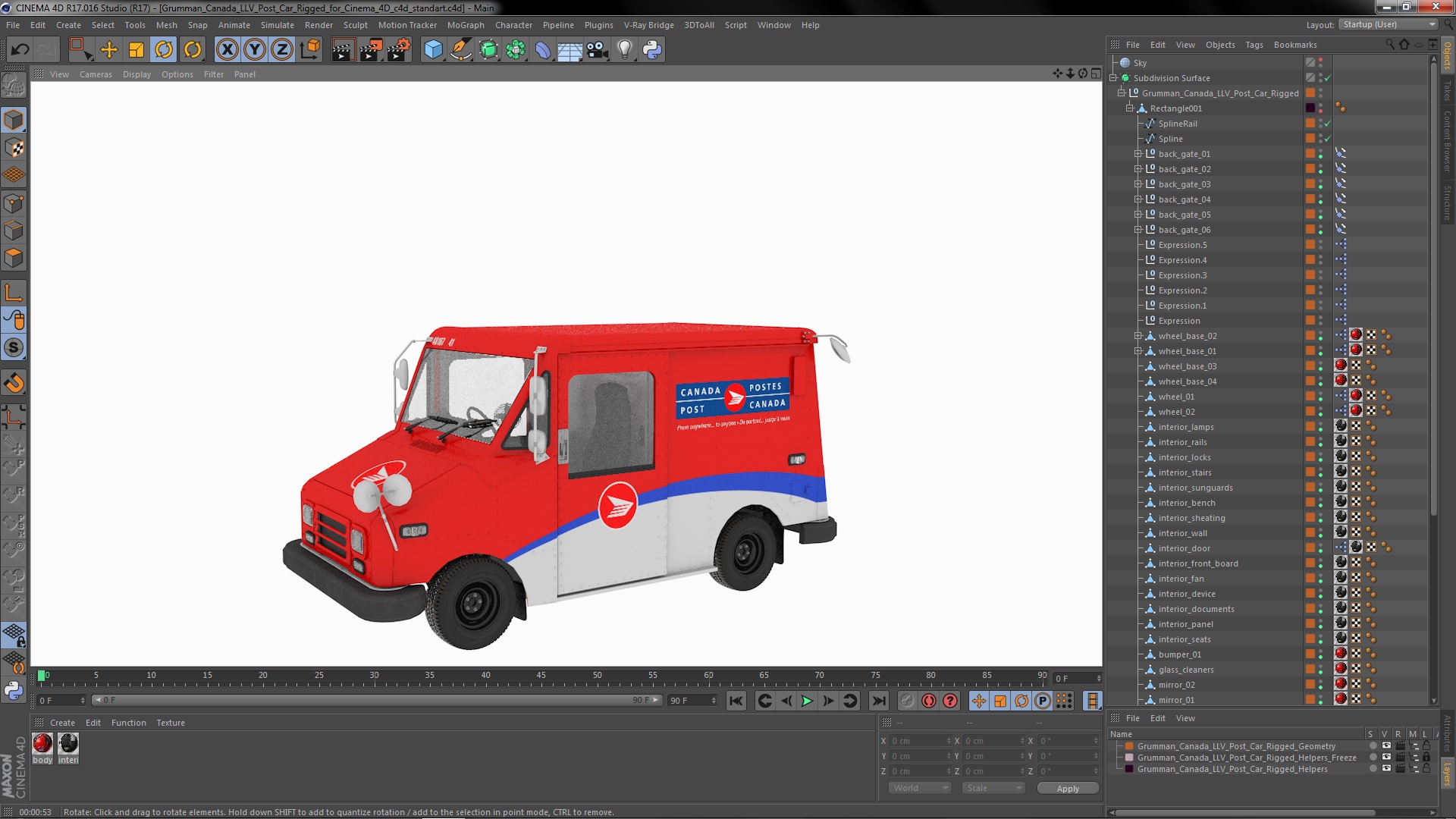Click timeline marker at frame 45

coord(541,675)
